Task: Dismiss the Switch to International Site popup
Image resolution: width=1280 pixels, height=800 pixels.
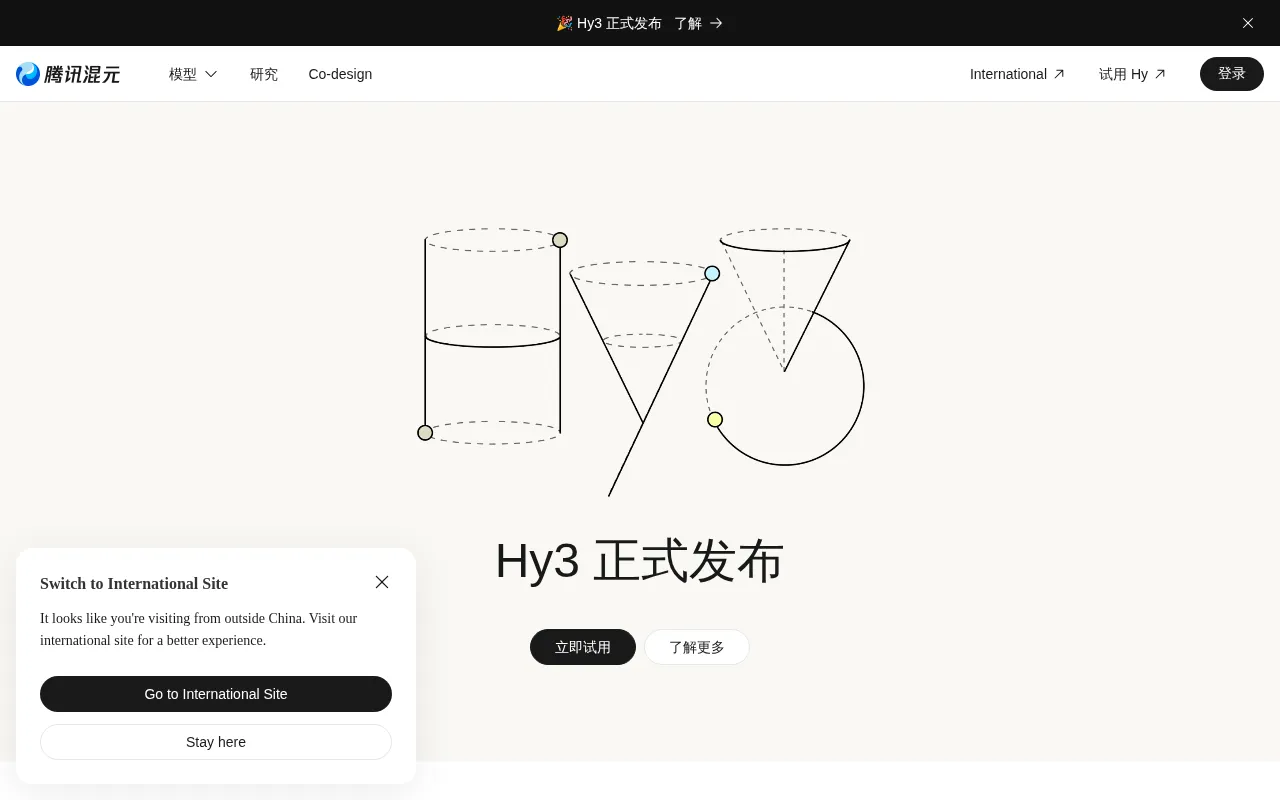Action: click(382, 582)
